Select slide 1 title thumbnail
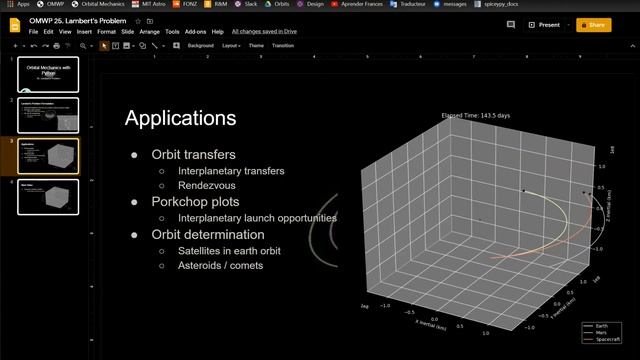The height and width of the screenshot is (360, 640). (x=48, y=75)
